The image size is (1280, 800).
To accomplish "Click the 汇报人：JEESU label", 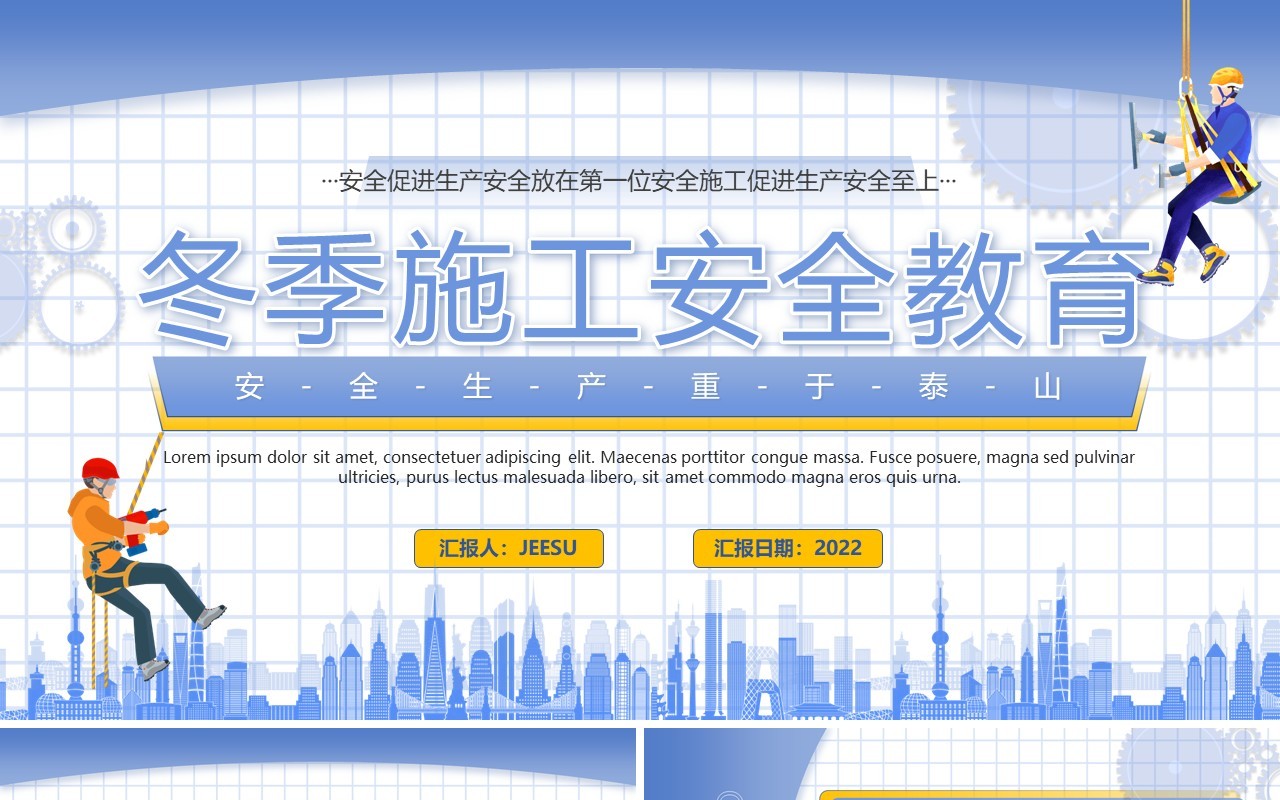I will [509, 548].
